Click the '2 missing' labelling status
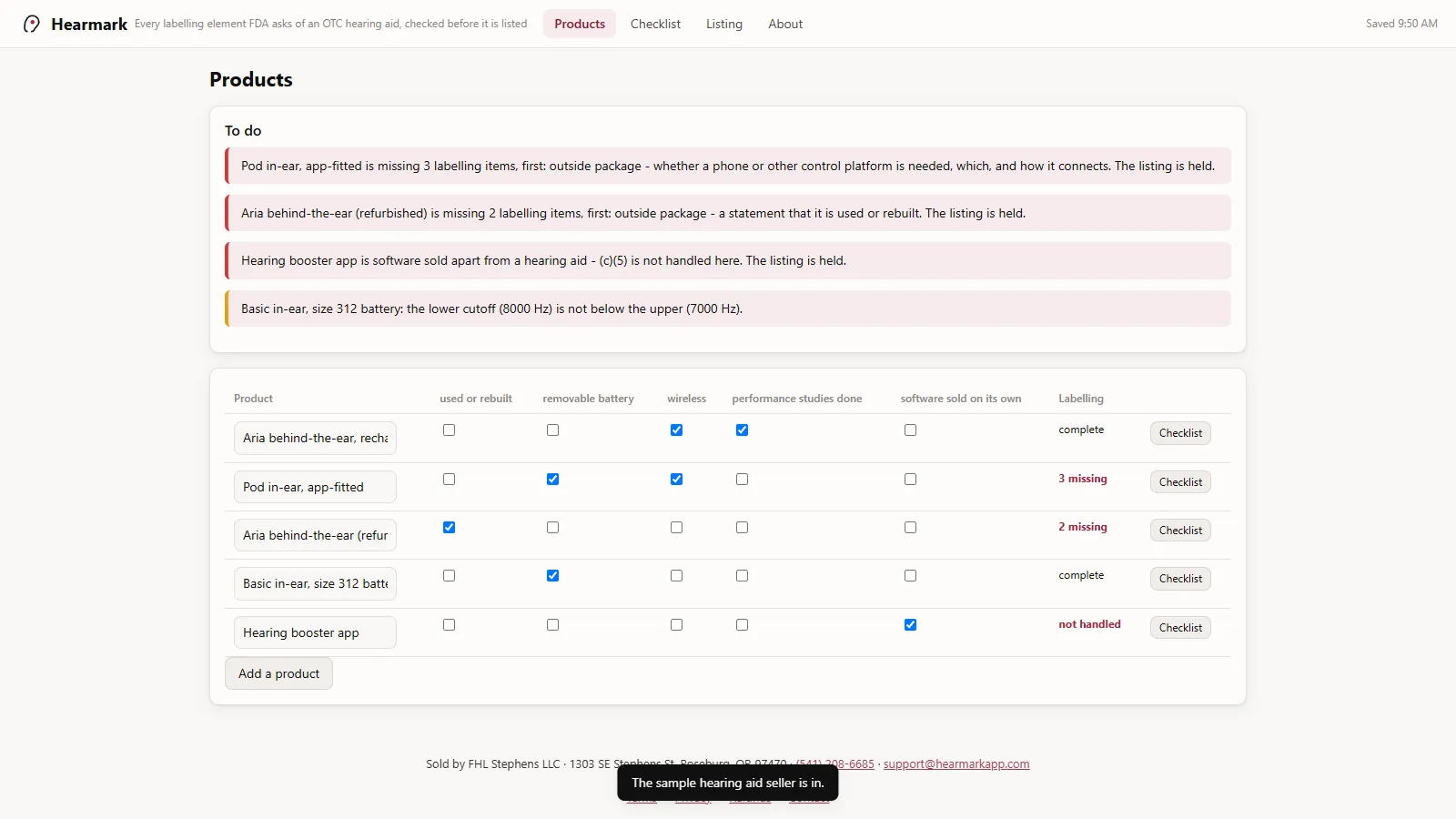This screenshot has height=819, width=1456. pyautogui.click(x=1082, y=527)
